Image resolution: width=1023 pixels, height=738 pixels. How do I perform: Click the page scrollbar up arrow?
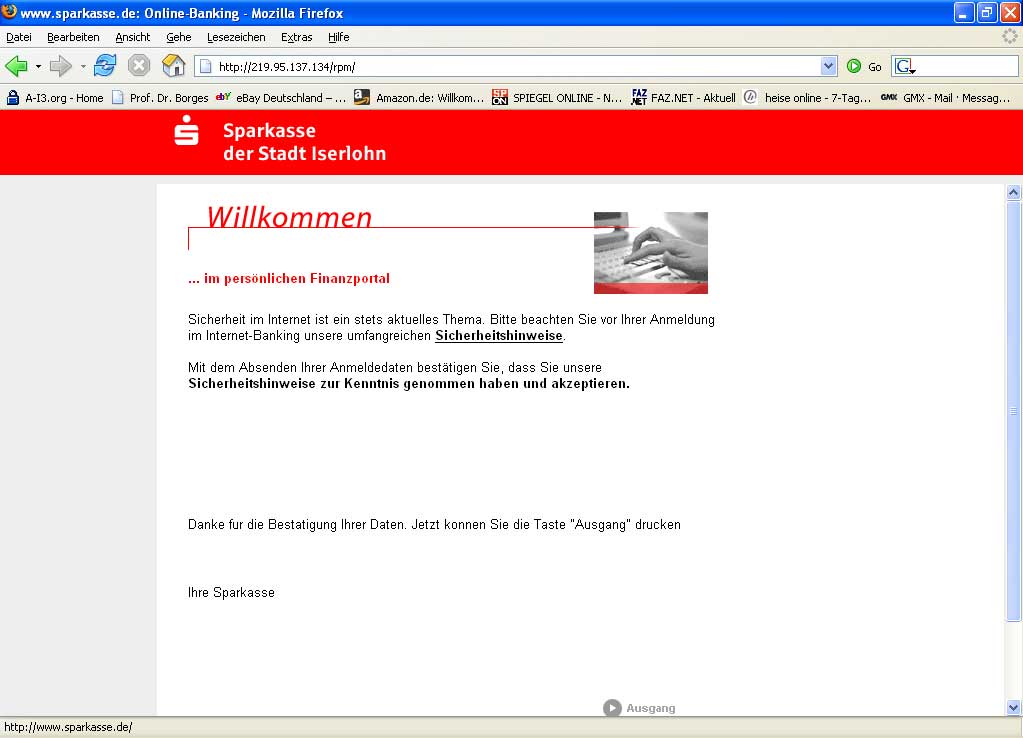1013,192
